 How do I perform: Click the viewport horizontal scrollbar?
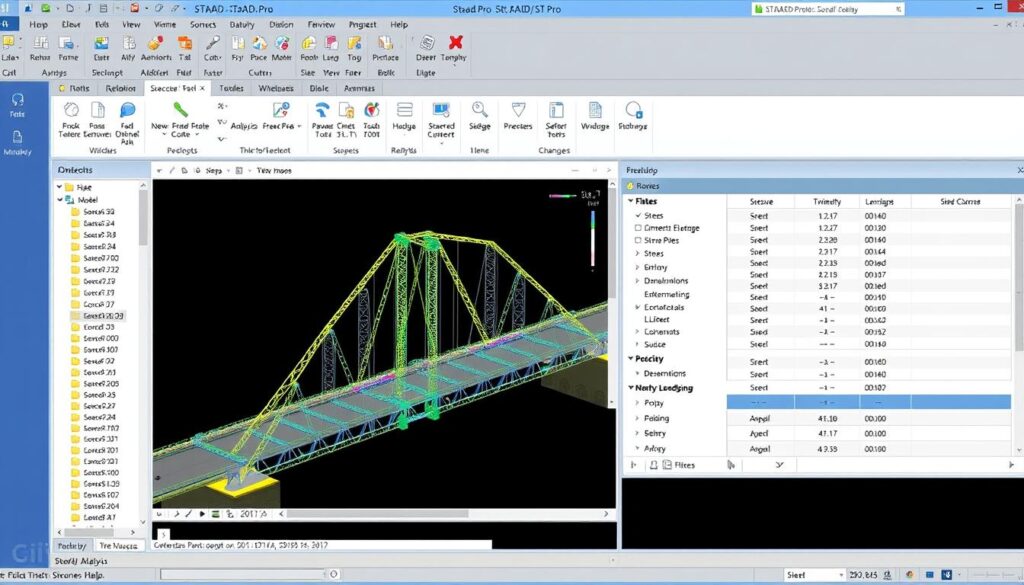pos(377,514)
